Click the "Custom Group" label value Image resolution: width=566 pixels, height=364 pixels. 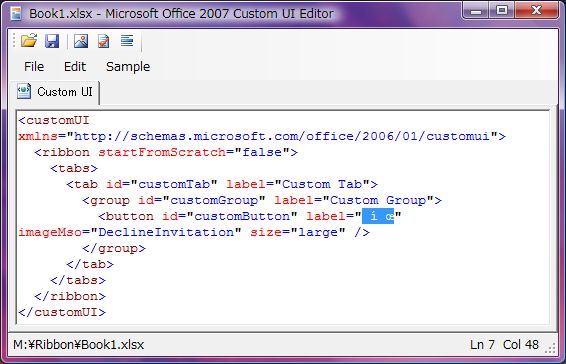tap(378, 200)
